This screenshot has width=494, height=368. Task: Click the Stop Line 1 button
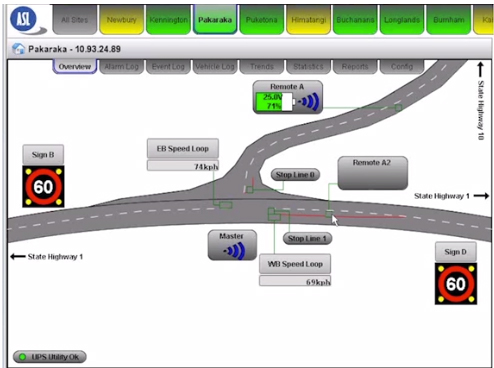point(307,238)
